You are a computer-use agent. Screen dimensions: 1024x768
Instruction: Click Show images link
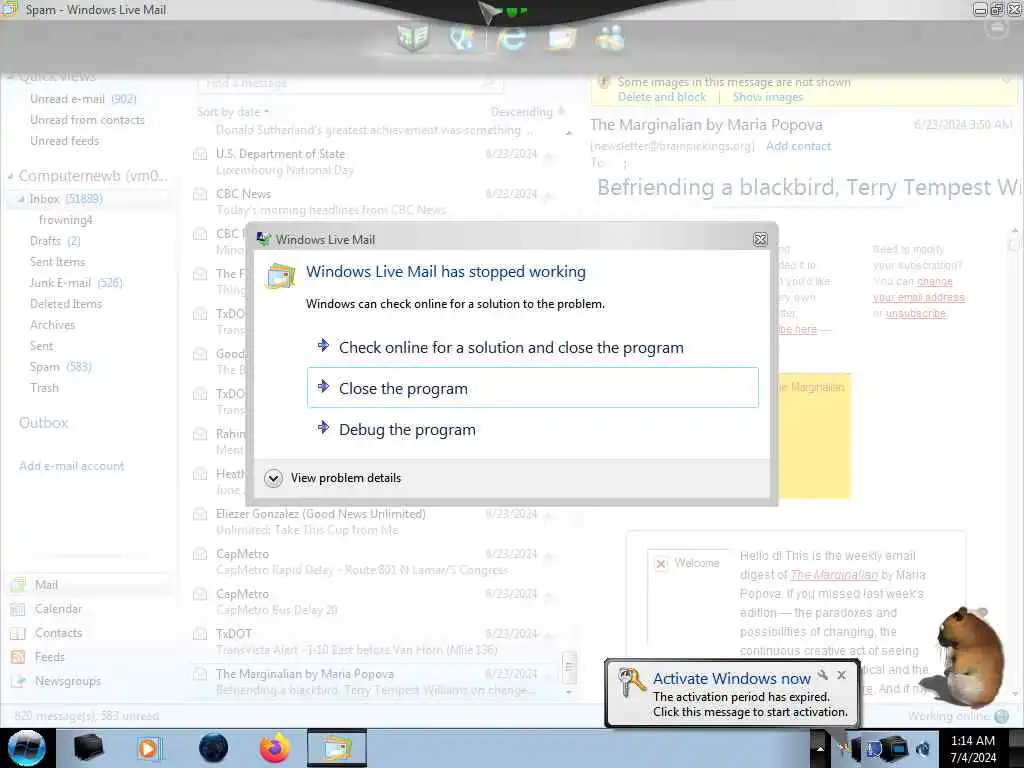pyautogui.click(x=767, y=97)
